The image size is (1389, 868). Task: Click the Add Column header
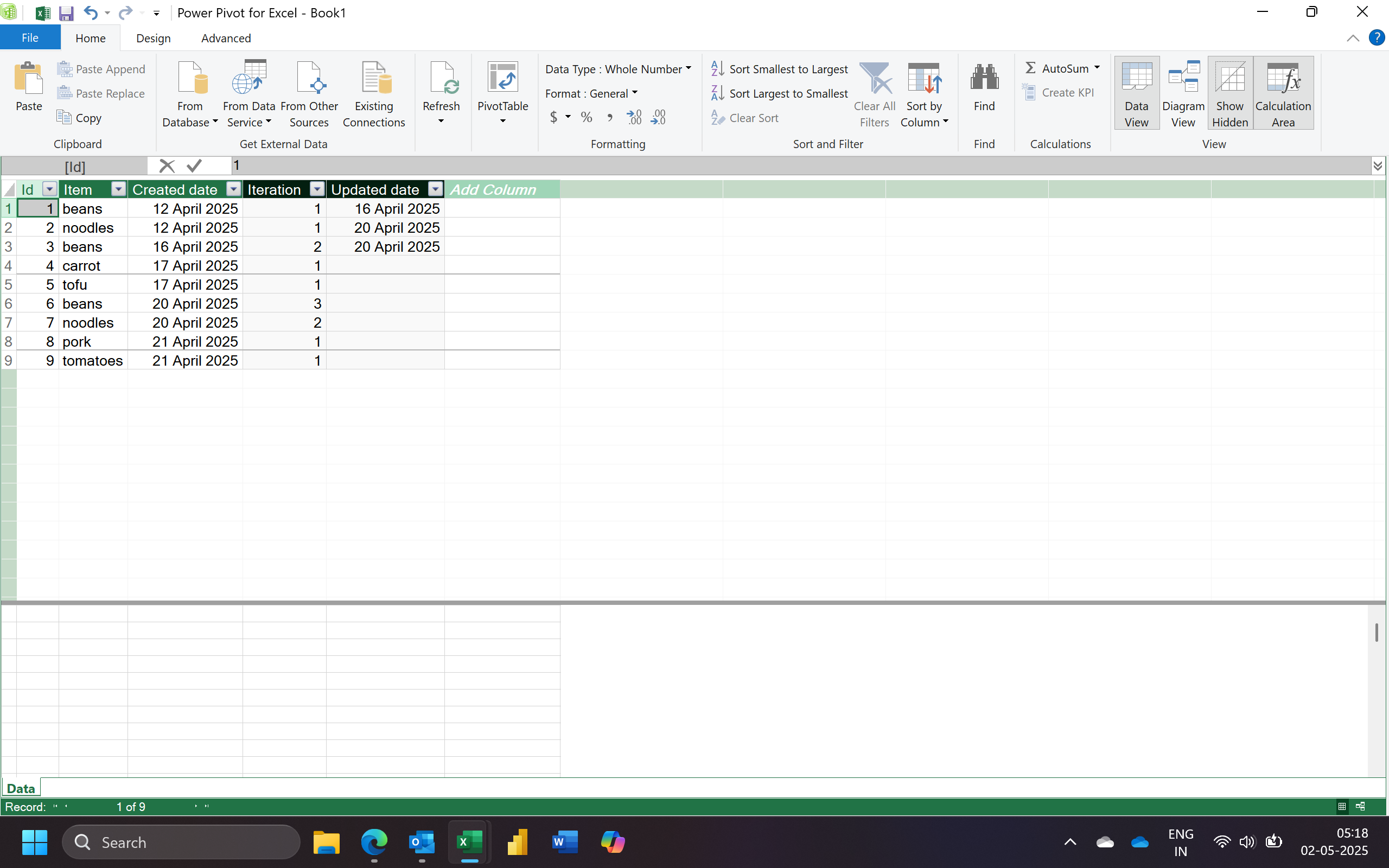point(502,189)
